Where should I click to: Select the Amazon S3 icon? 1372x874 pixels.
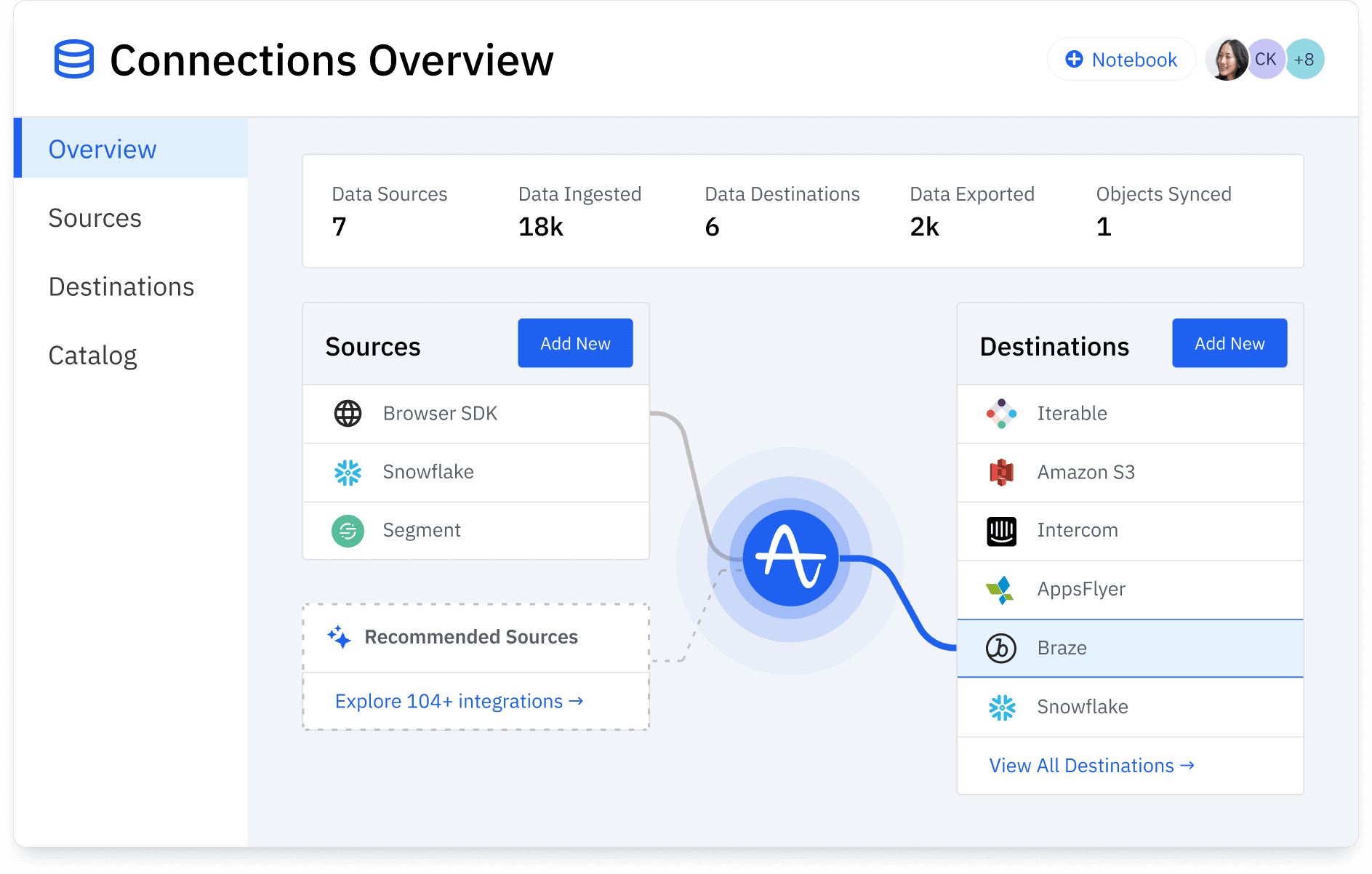[x=1001, y=472]
